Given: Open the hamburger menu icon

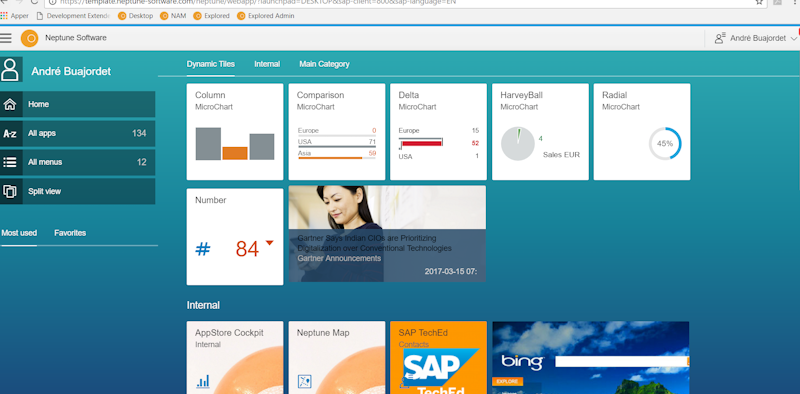Looking at the screenshot, I should pyautogui.click(x=6, y=38).
